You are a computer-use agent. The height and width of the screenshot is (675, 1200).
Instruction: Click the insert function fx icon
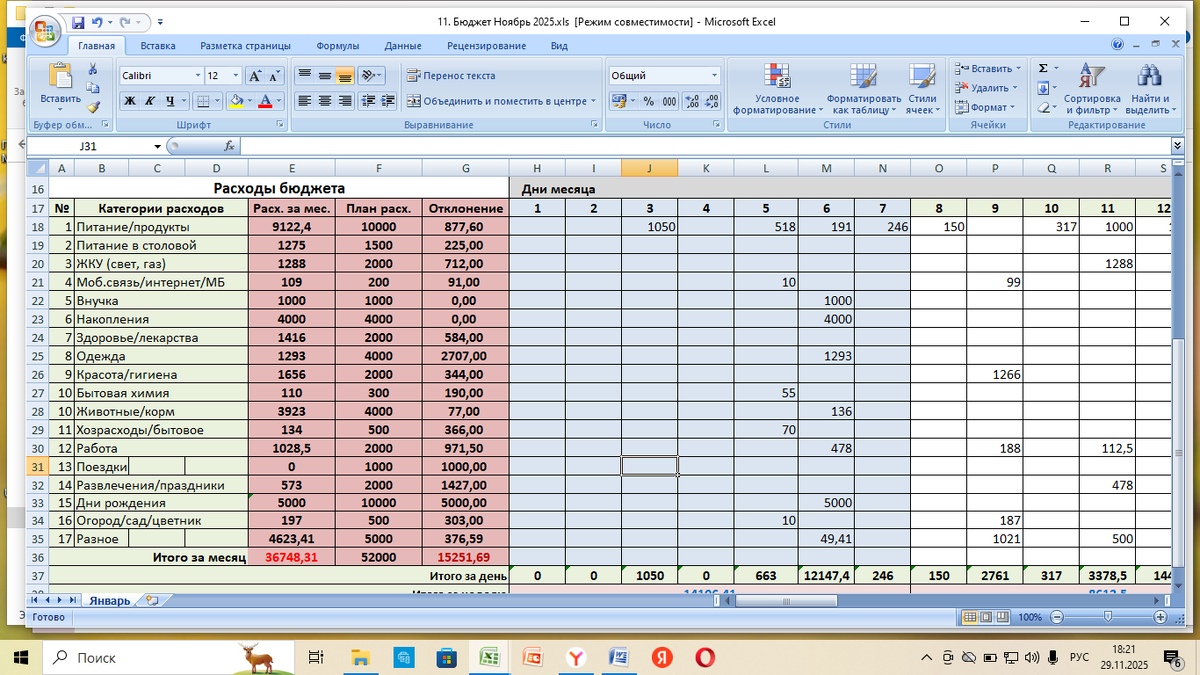point(229,146)
